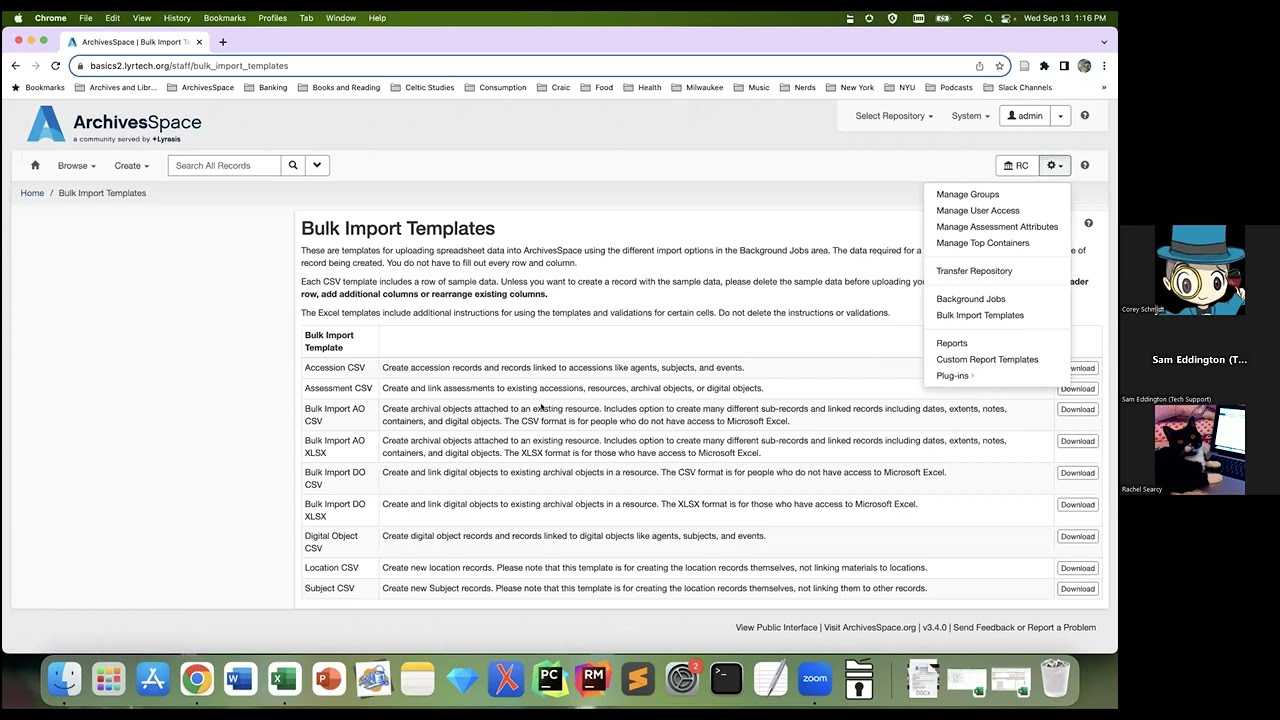Reload the page in Chrome
This screenshot has height=720, width=1280.
55,66
